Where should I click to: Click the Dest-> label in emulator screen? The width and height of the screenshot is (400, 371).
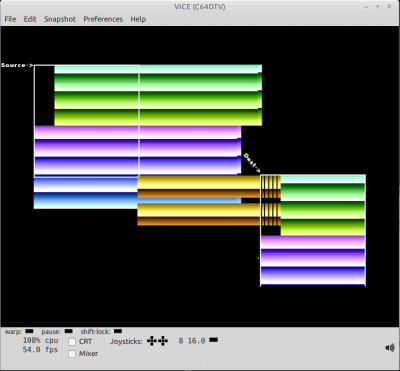pyautogui.click(x=252, y=163)
